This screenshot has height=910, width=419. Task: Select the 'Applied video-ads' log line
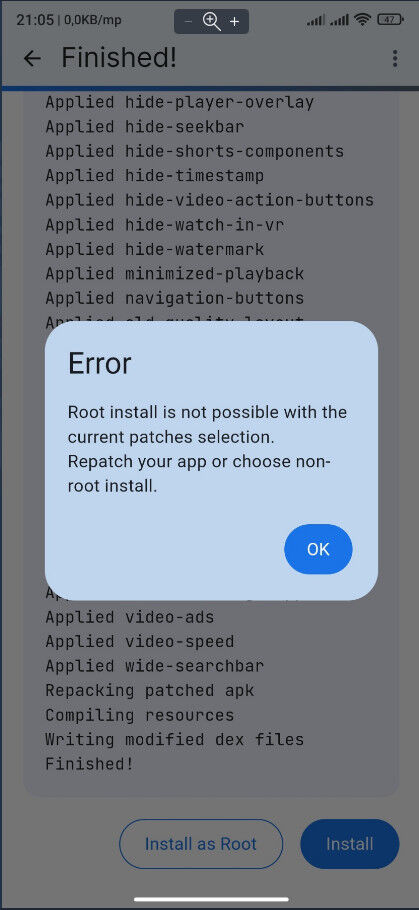129,617
